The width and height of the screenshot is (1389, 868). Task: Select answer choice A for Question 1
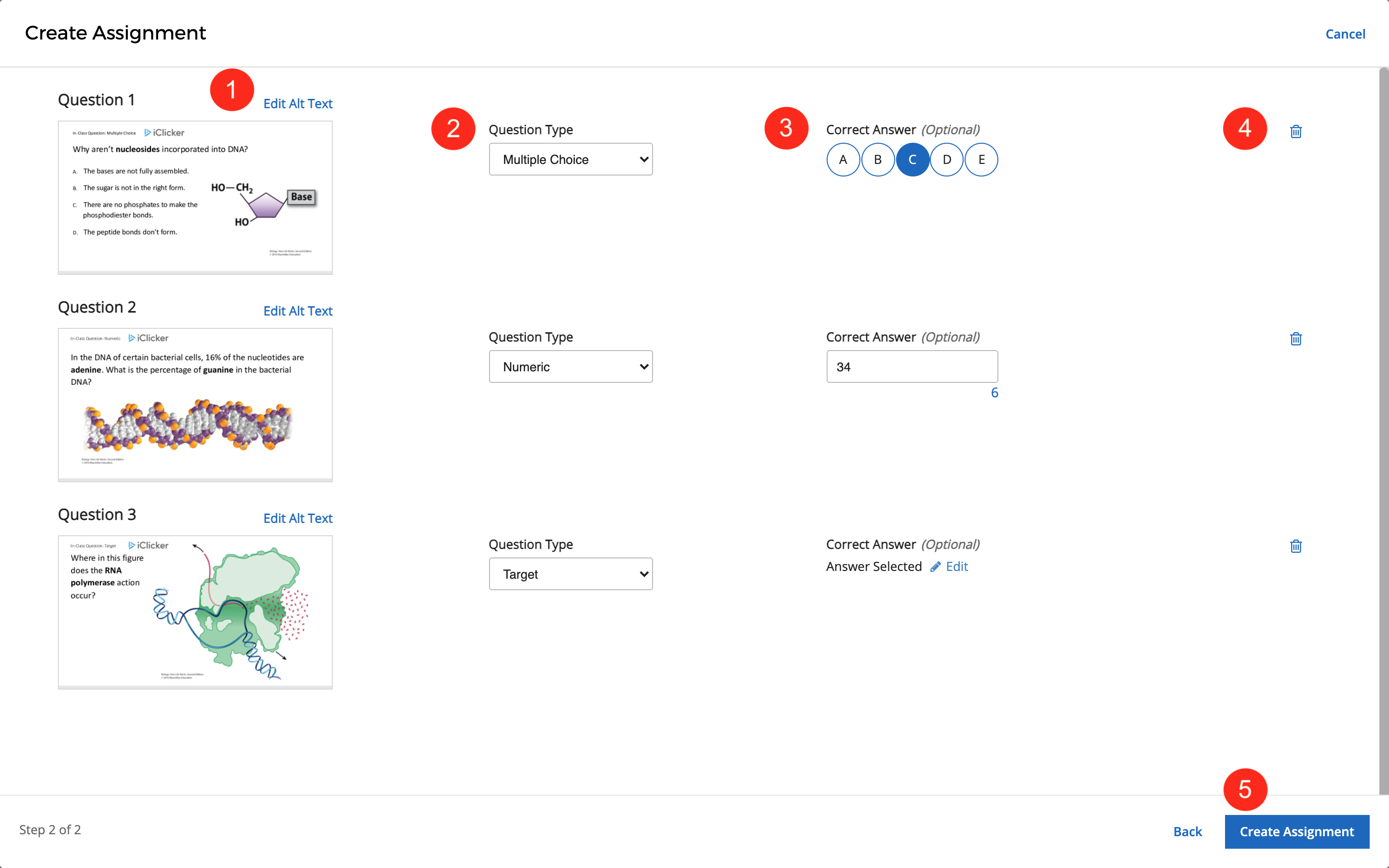click(843, 159)
